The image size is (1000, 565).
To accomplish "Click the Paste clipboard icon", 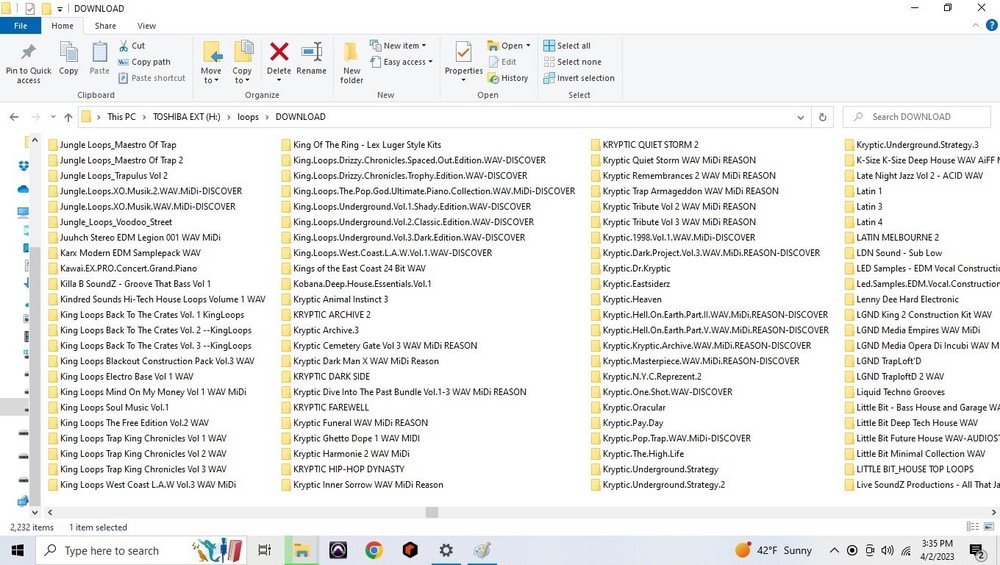I will click(x=99, y=52).
